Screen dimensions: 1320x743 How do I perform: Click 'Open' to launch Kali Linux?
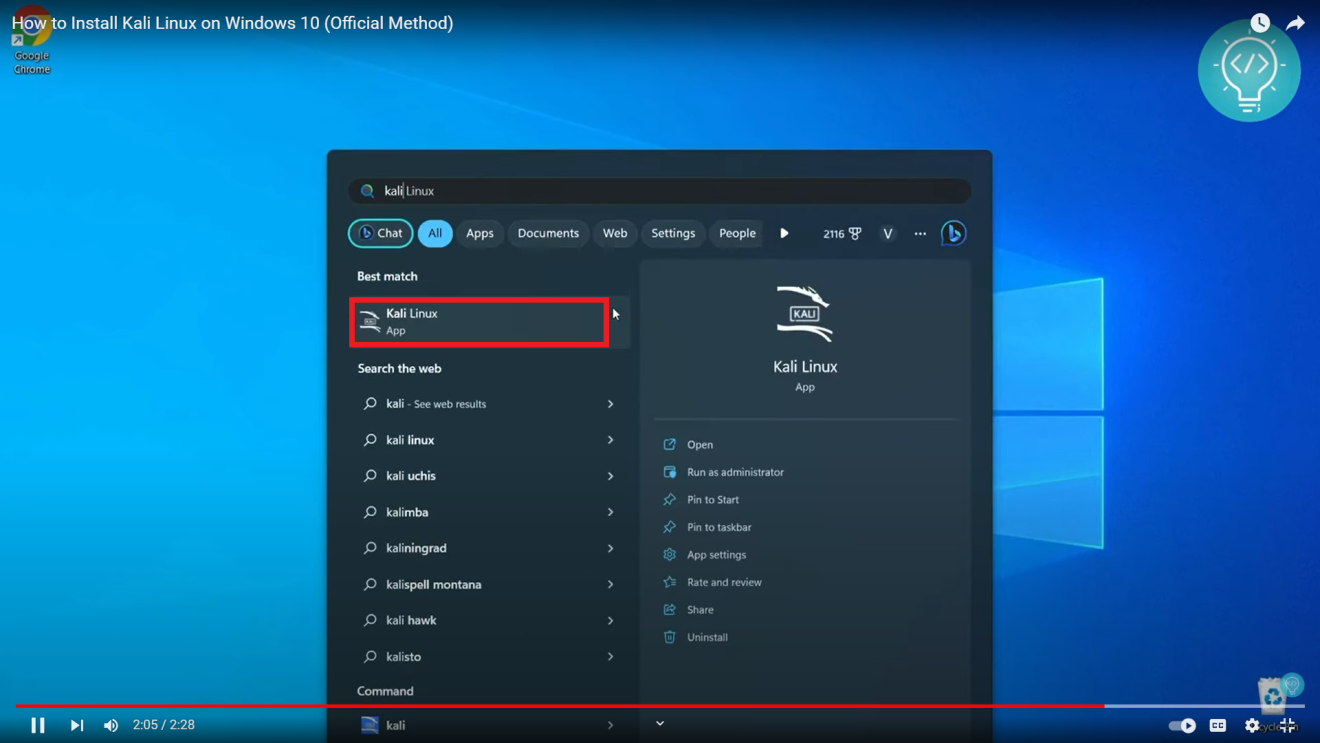[x=699, y=444]
